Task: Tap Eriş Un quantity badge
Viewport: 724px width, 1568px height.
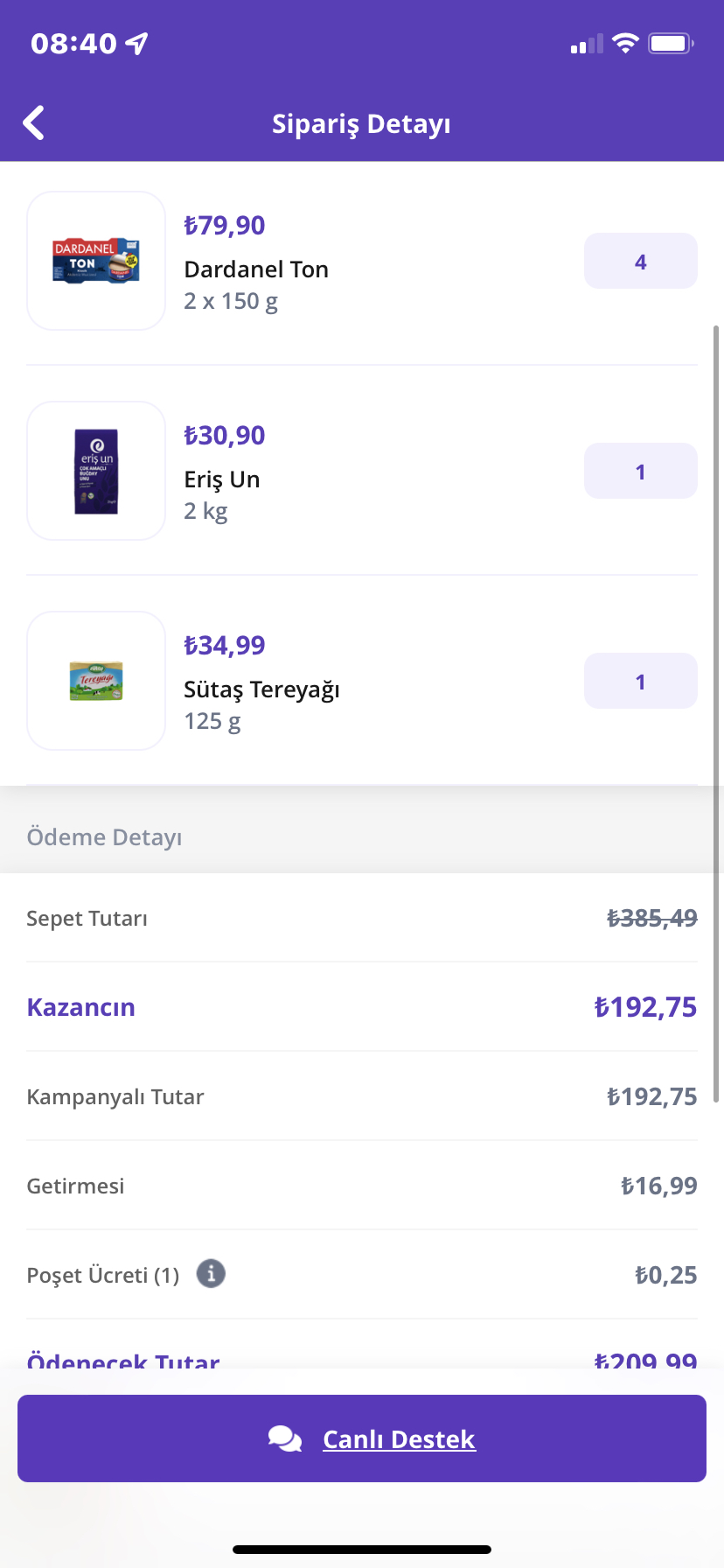Action: pyautogui.click(x=641, y=471)
